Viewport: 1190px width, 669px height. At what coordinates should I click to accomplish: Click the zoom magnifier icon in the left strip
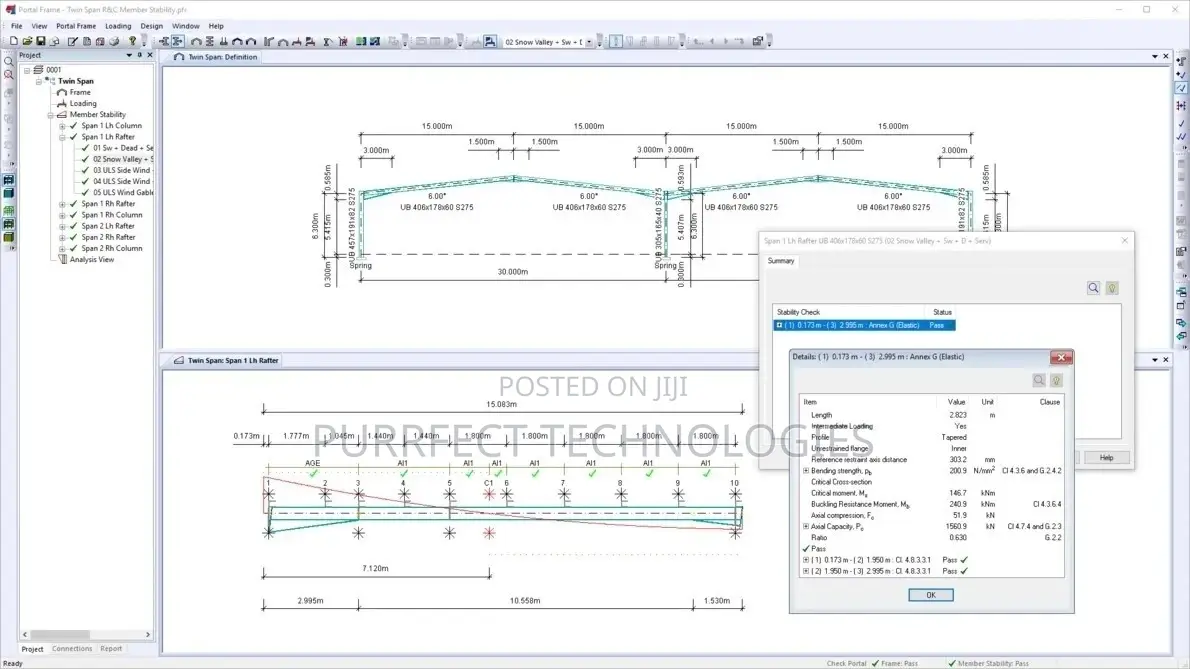point(8,61)
